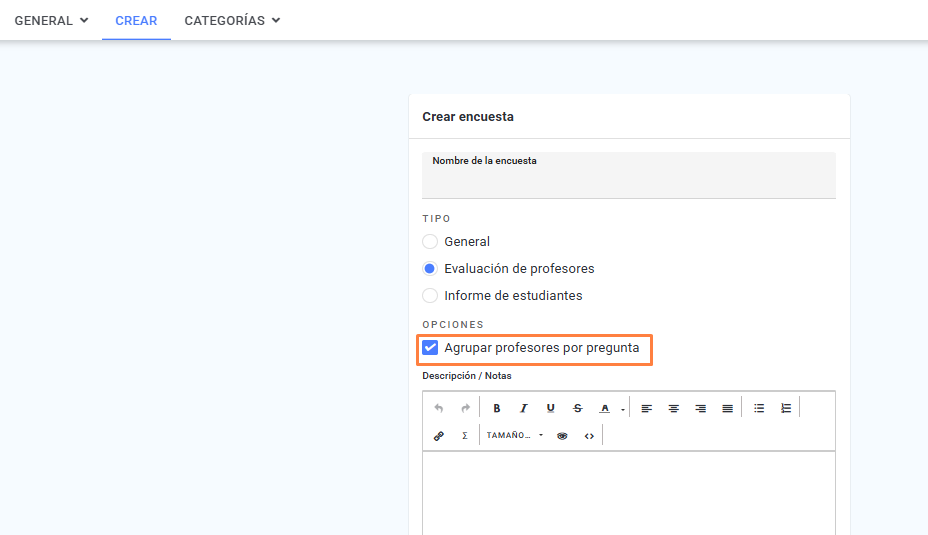Uncheck Agrupar profesores por pregunta

point(430,347)
